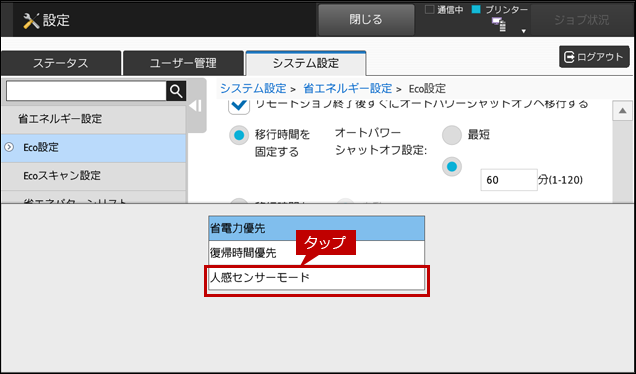
Task: Choose 省電力優先 in the list
Action: (x=316, y=228)
